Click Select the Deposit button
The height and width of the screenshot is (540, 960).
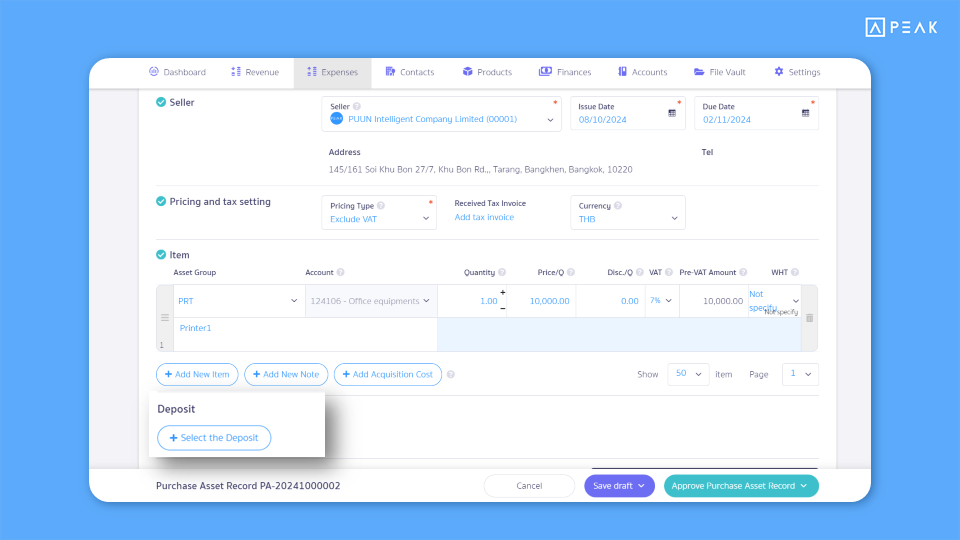pos(214,438)
